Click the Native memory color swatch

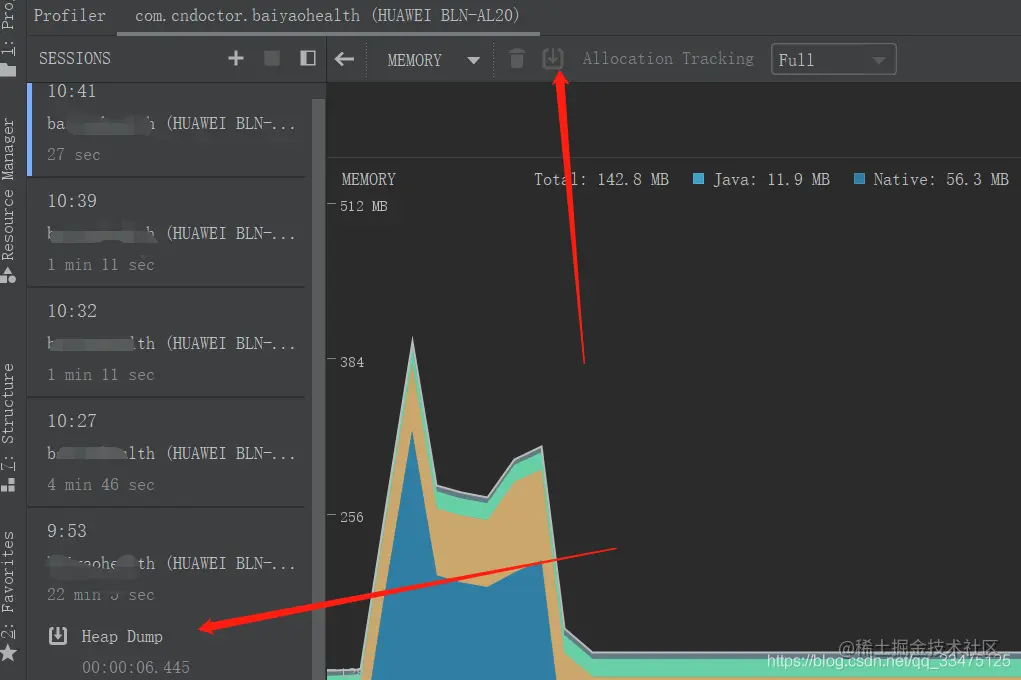tap(858, 179)
